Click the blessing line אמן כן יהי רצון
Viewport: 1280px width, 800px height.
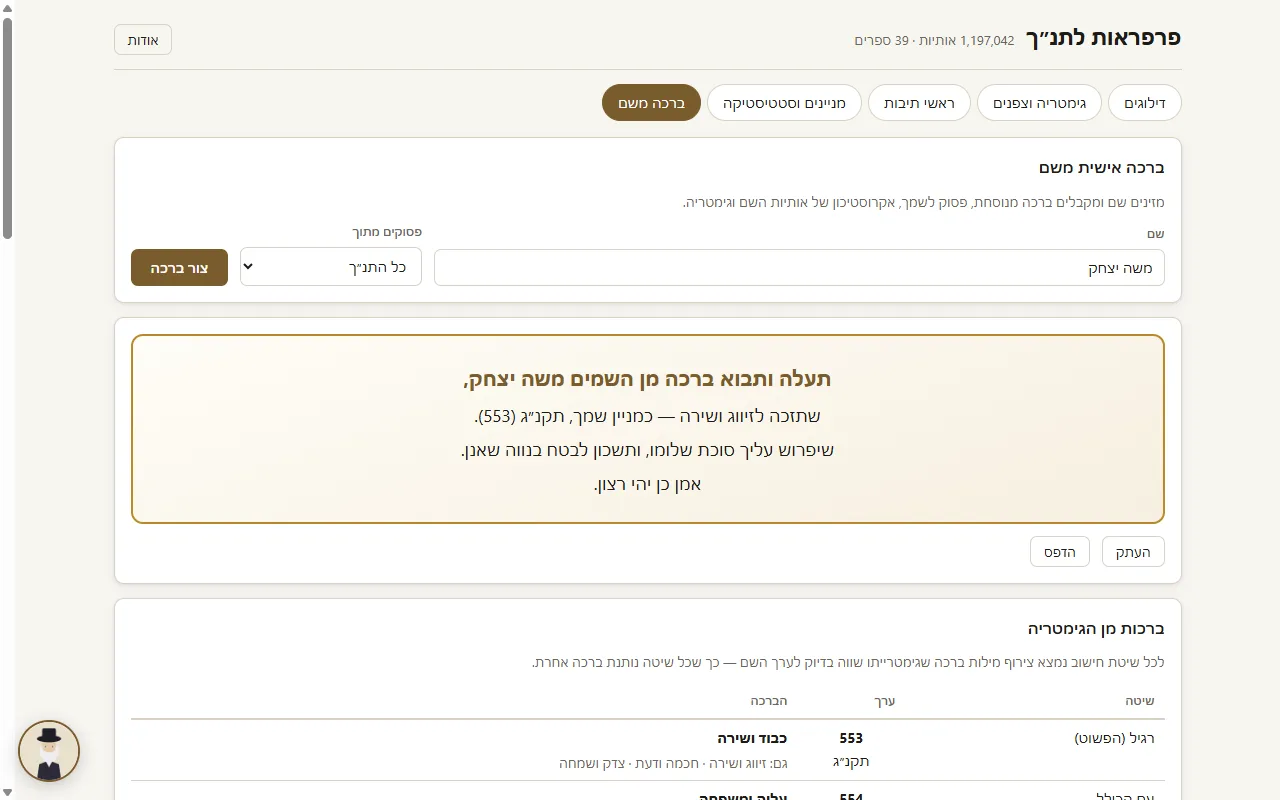(x=648, y=485)
